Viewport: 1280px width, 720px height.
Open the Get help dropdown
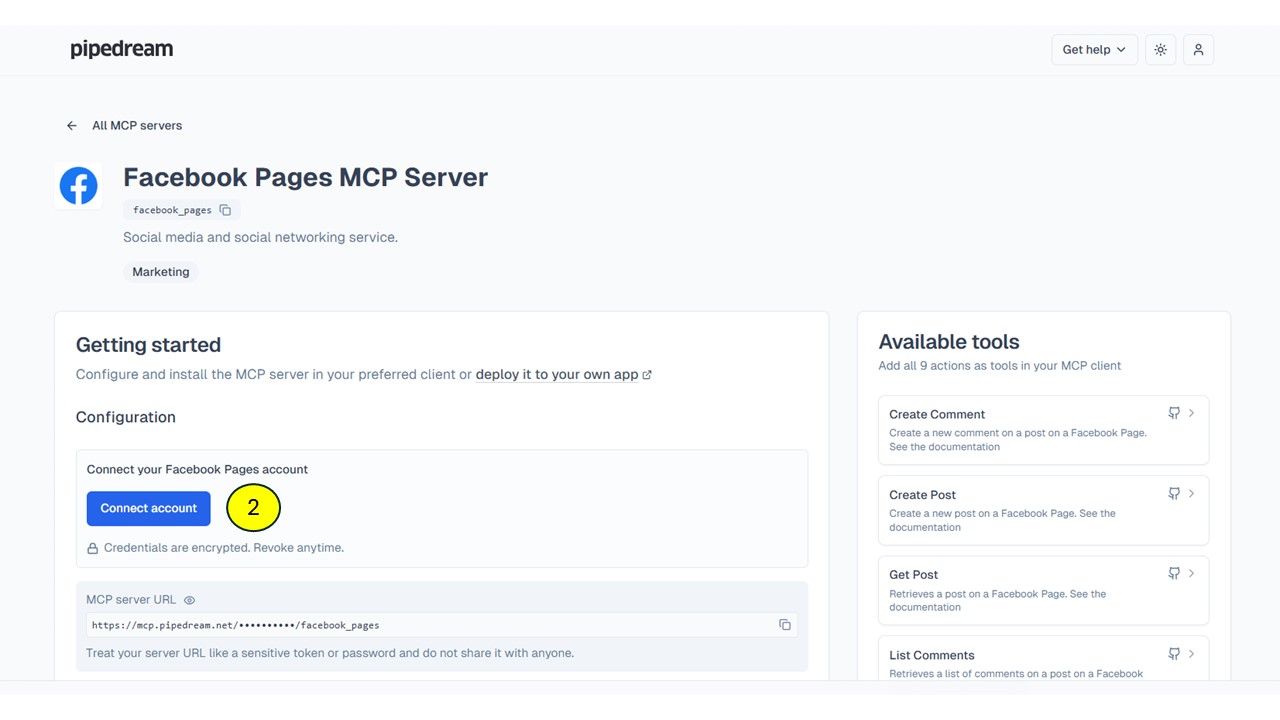click(1094, 50)
